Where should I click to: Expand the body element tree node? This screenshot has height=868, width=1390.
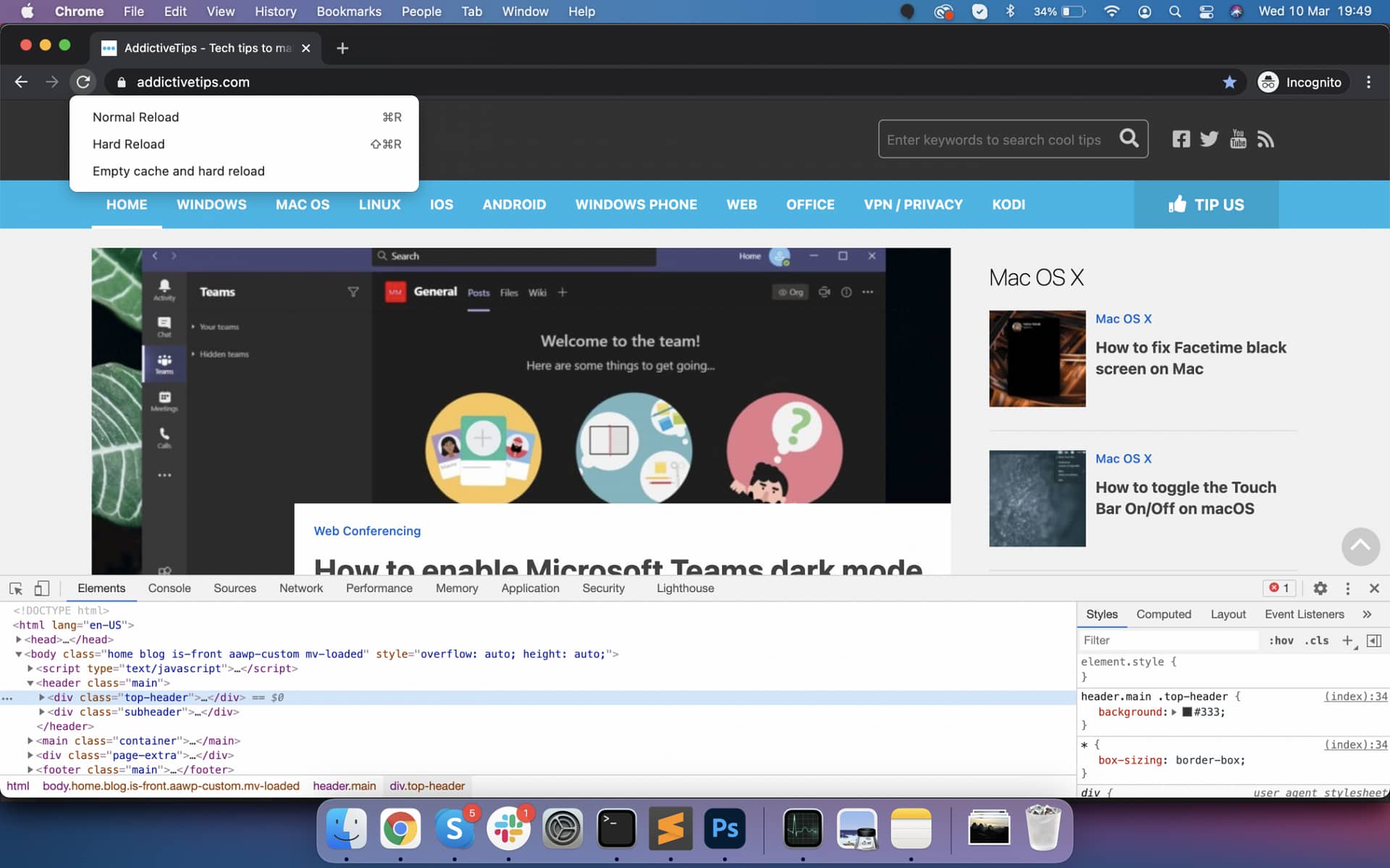coord(19,654)
